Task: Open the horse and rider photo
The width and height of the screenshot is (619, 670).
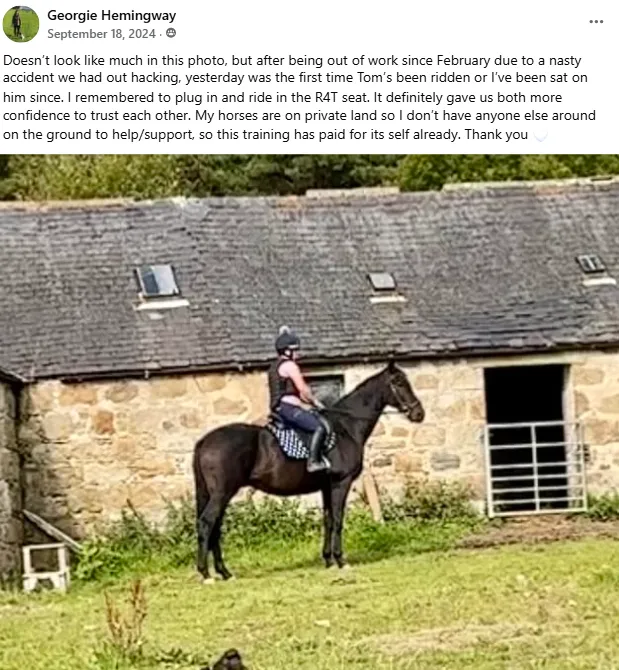Action: tap(309, 412)
